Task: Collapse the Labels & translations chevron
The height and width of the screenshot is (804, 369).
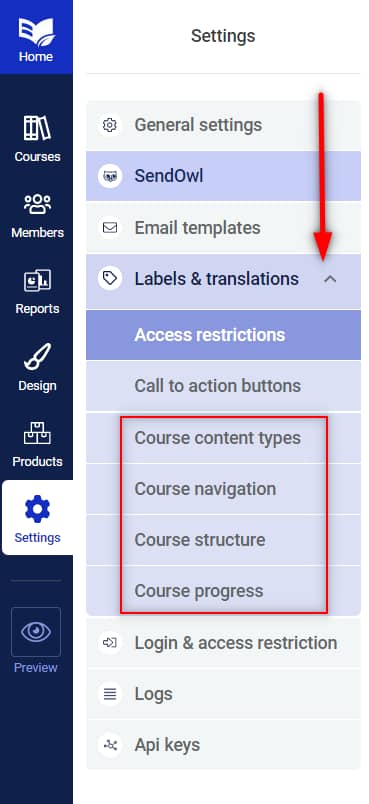Action: click(331, 279)
